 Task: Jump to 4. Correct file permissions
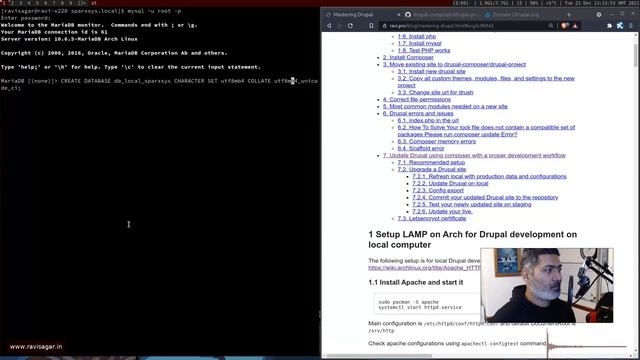pyautogui.click(x=417, y=99)
